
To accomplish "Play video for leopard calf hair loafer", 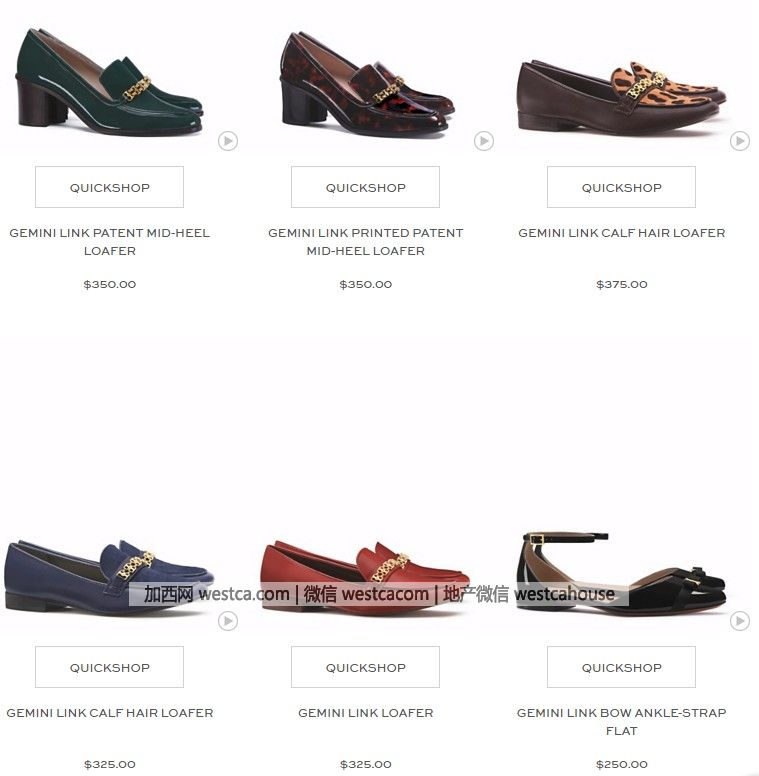I will point(740,141).
